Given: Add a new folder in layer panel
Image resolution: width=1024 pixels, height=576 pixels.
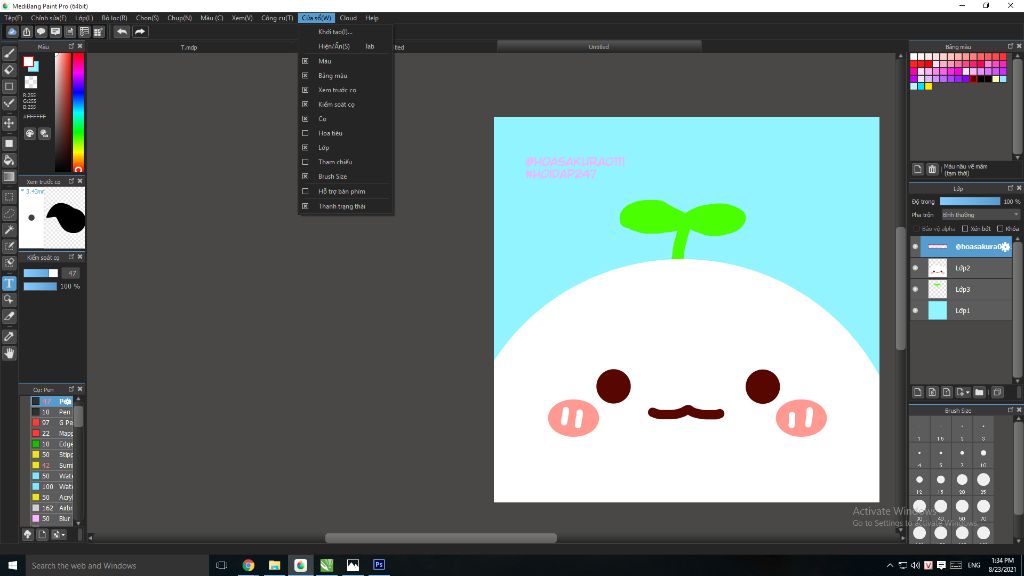Looking at the screenshot, I should [x=979, y=392].
